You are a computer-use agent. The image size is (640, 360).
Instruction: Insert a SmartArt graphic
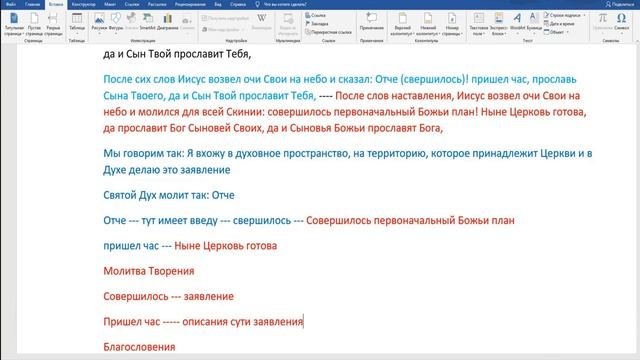pos(148,22)
